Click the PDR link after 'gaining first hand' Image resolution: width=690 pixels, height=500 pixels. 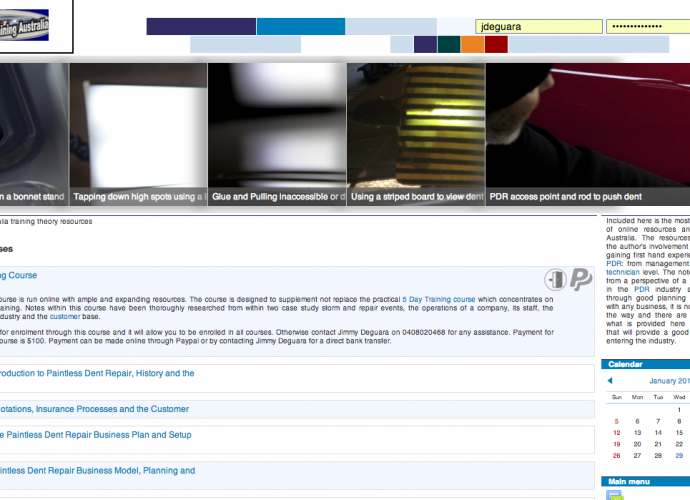click(x=614, y=263)
